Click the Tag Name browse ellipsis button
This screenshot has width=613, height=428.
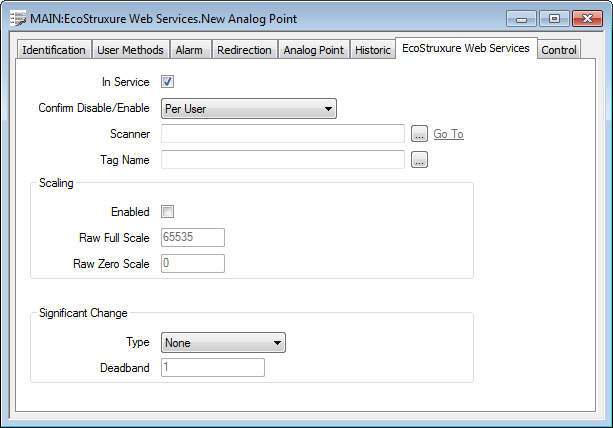(419, 159)
